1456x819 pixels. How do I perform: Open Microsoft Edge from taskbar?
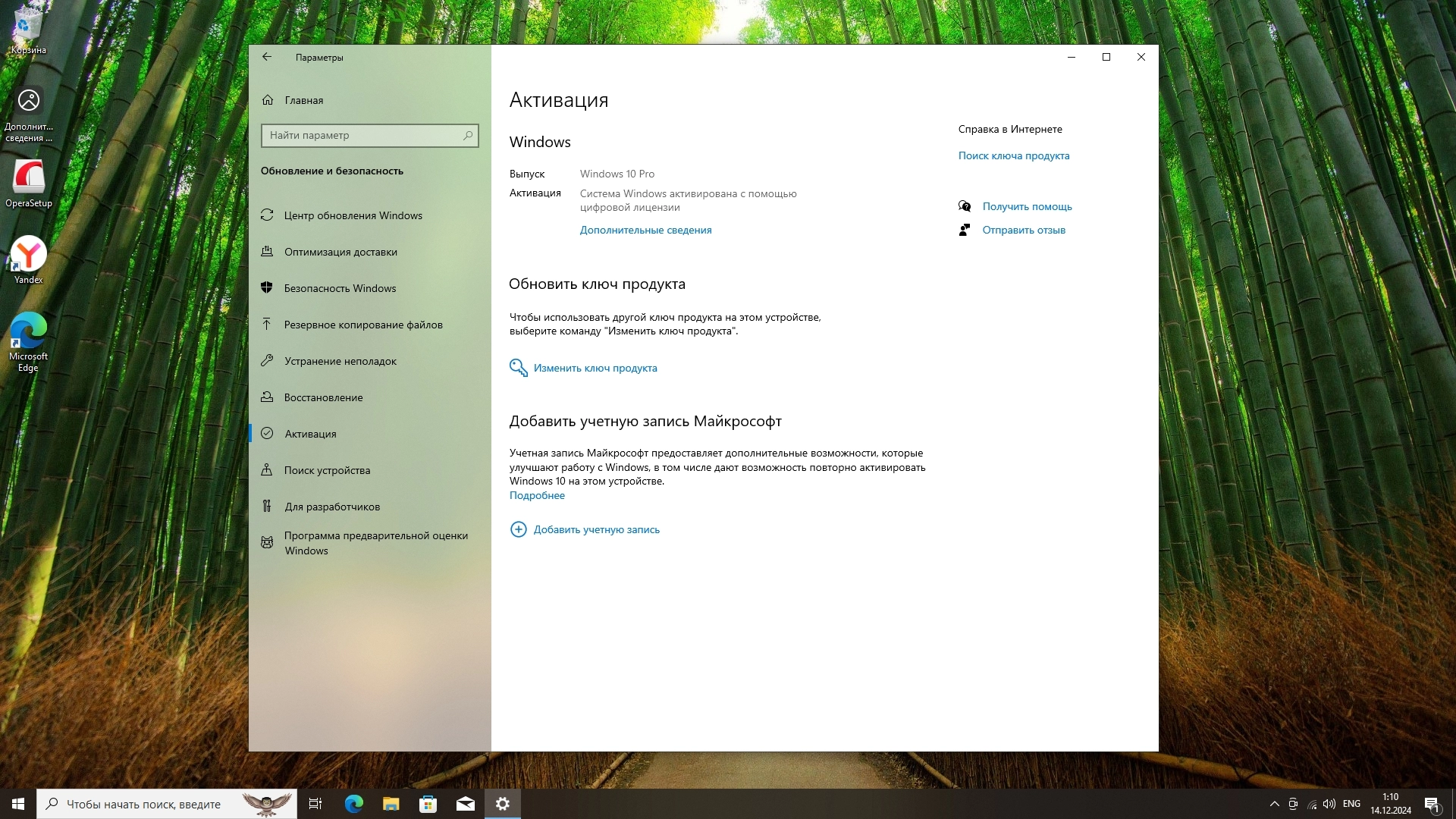[x=353, y=804]
